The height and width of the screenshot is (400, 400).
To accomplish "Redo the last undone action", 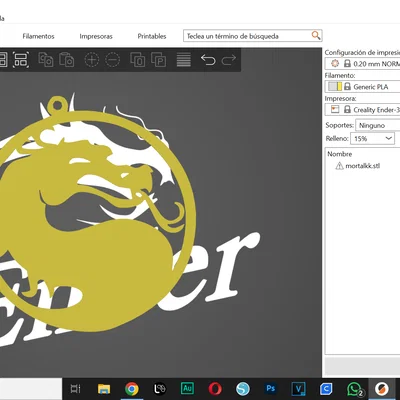I will pos(229,60).
